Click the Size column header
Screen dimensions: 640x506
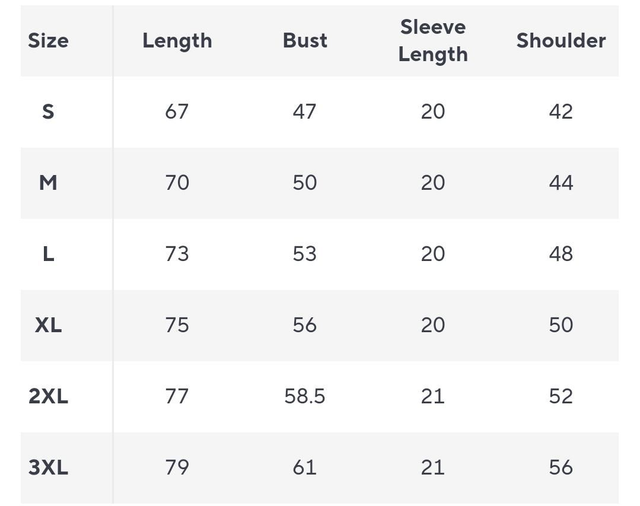[48, 41]
